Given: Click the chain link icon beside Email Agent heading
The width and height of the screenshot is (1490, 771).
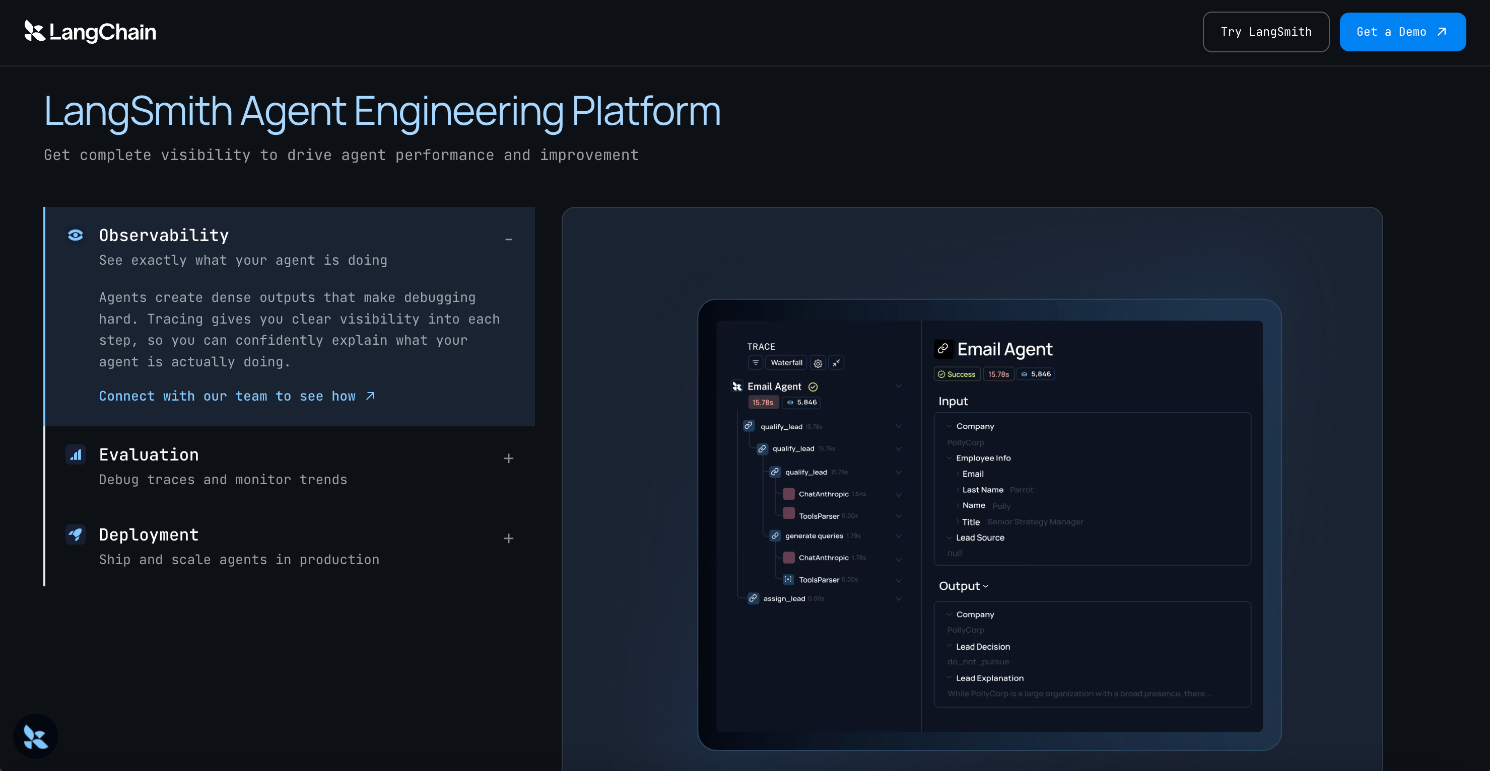Looking at the screenshot, I should [x=942, y=349].
